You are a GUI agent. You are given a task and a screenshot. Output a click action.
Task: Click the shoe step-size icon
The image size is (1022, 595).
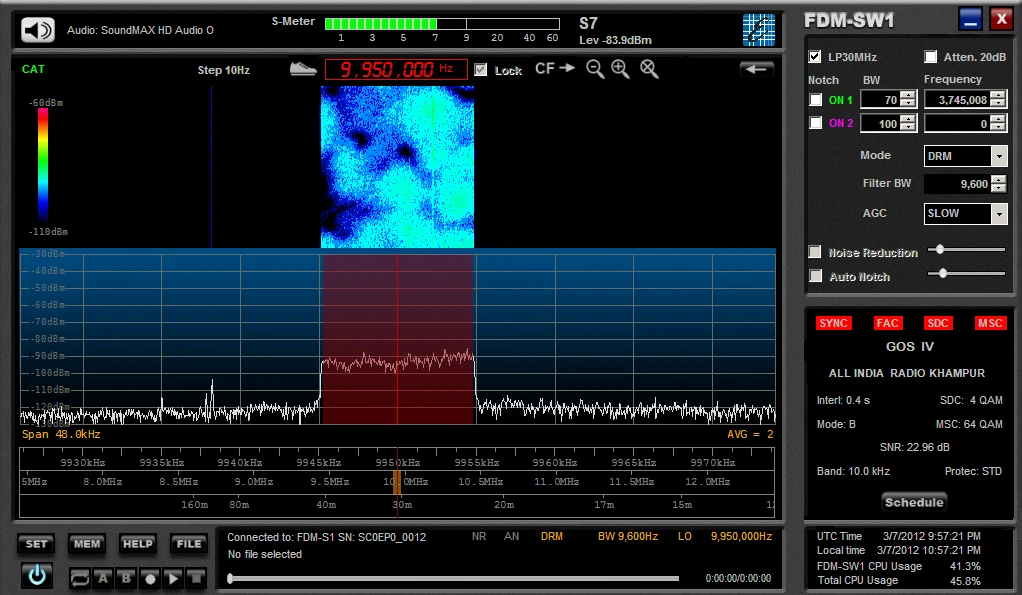(x=303, y=69)
